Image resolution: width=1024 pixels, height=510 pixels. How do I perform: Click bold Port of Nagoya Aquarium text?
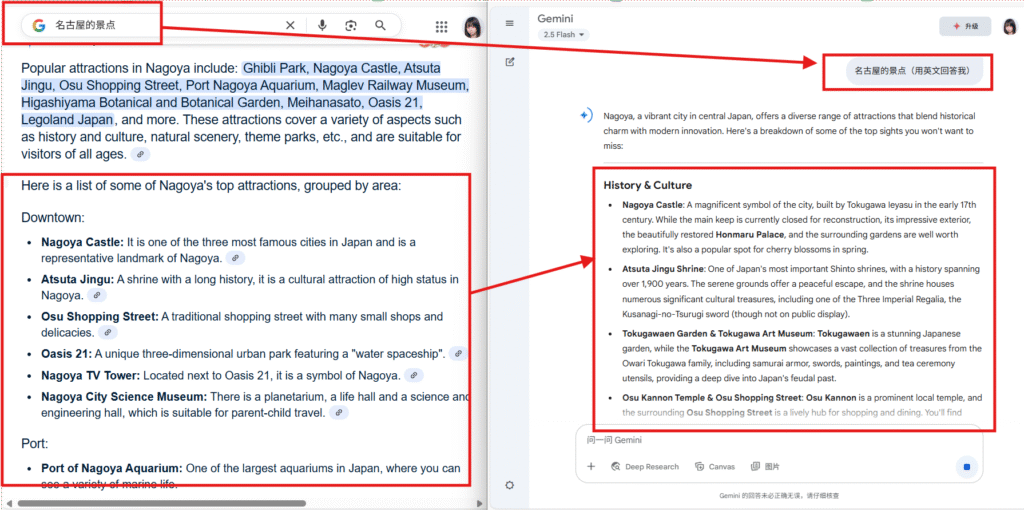pos(112,468)
